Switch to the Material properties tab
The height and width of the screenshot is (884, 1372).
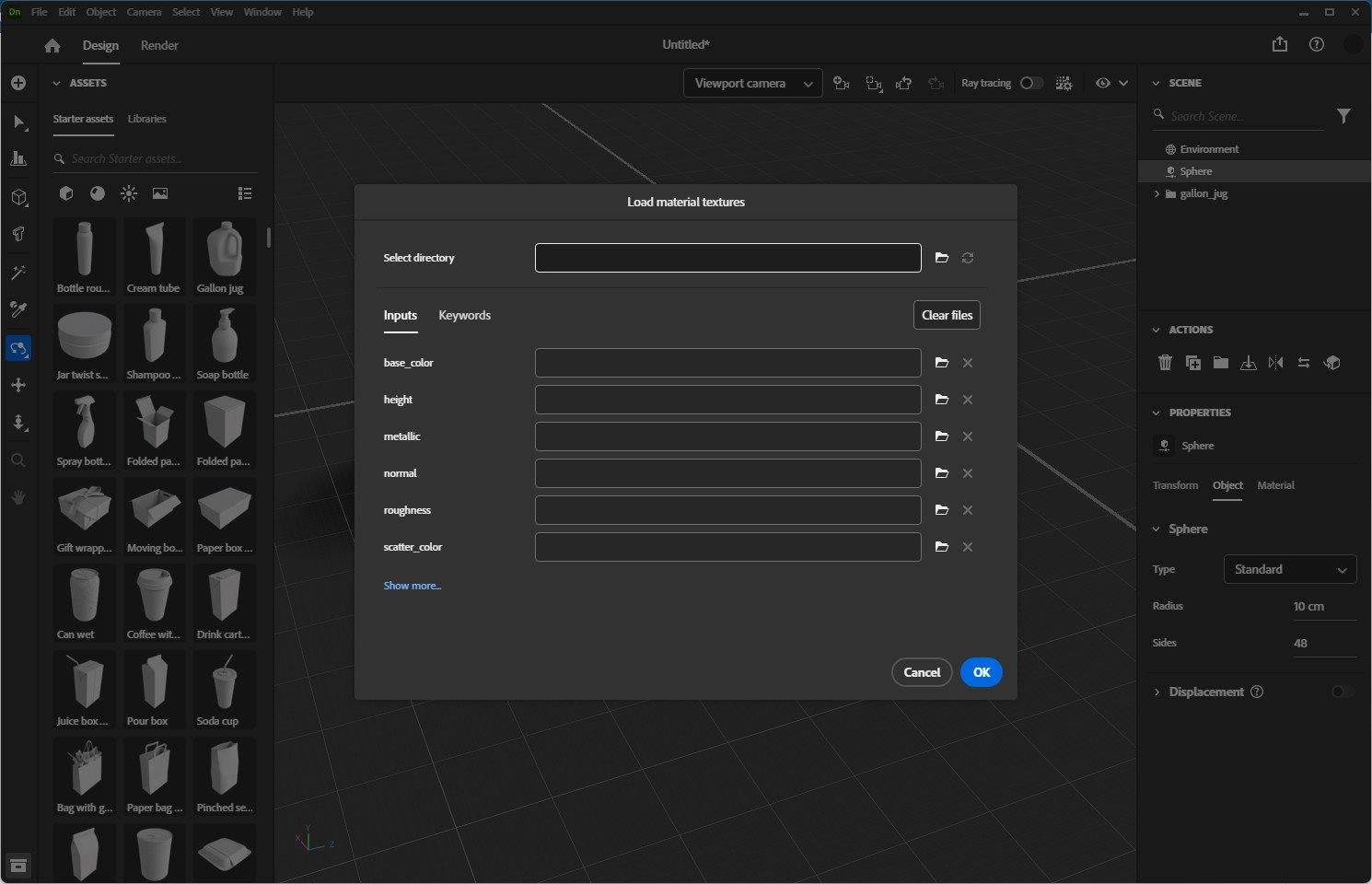click(x=1275, y=485)
